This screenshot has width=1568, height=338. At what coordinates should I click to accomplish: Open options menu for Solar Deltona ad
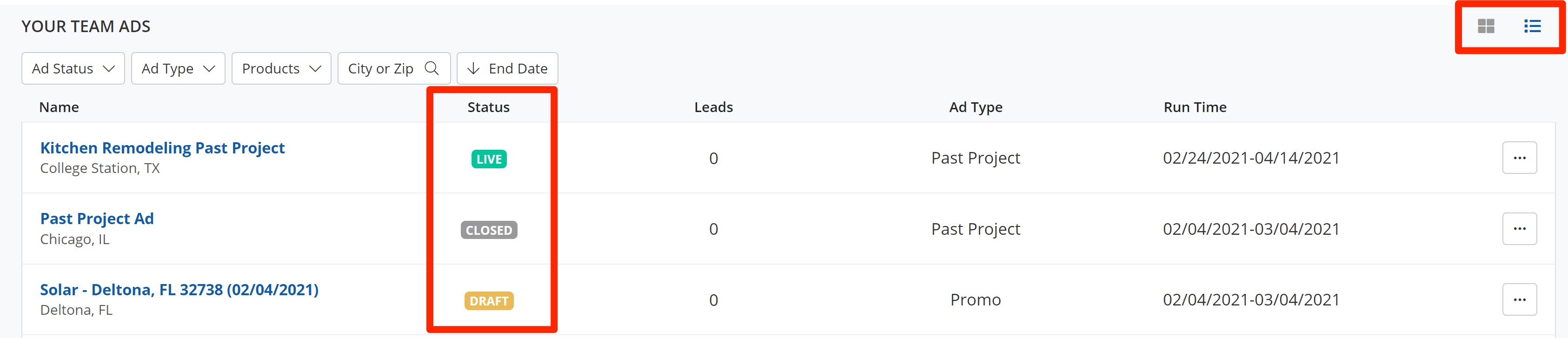pyautogui.click(x=1519, y=299)
